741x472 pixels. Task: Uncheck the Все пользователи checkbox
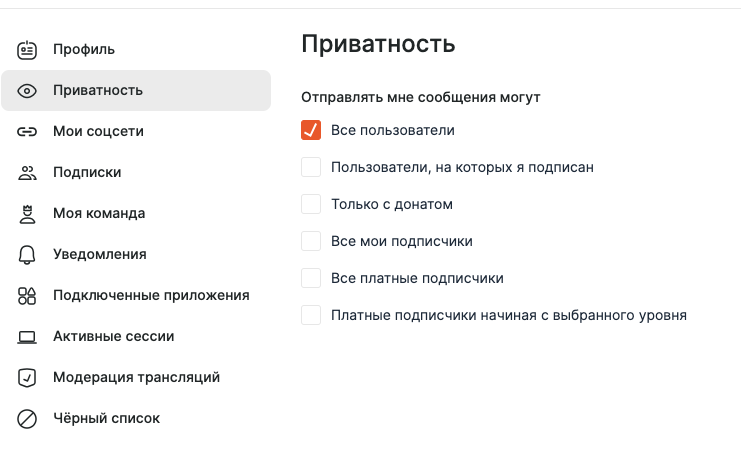pos(311,130)
